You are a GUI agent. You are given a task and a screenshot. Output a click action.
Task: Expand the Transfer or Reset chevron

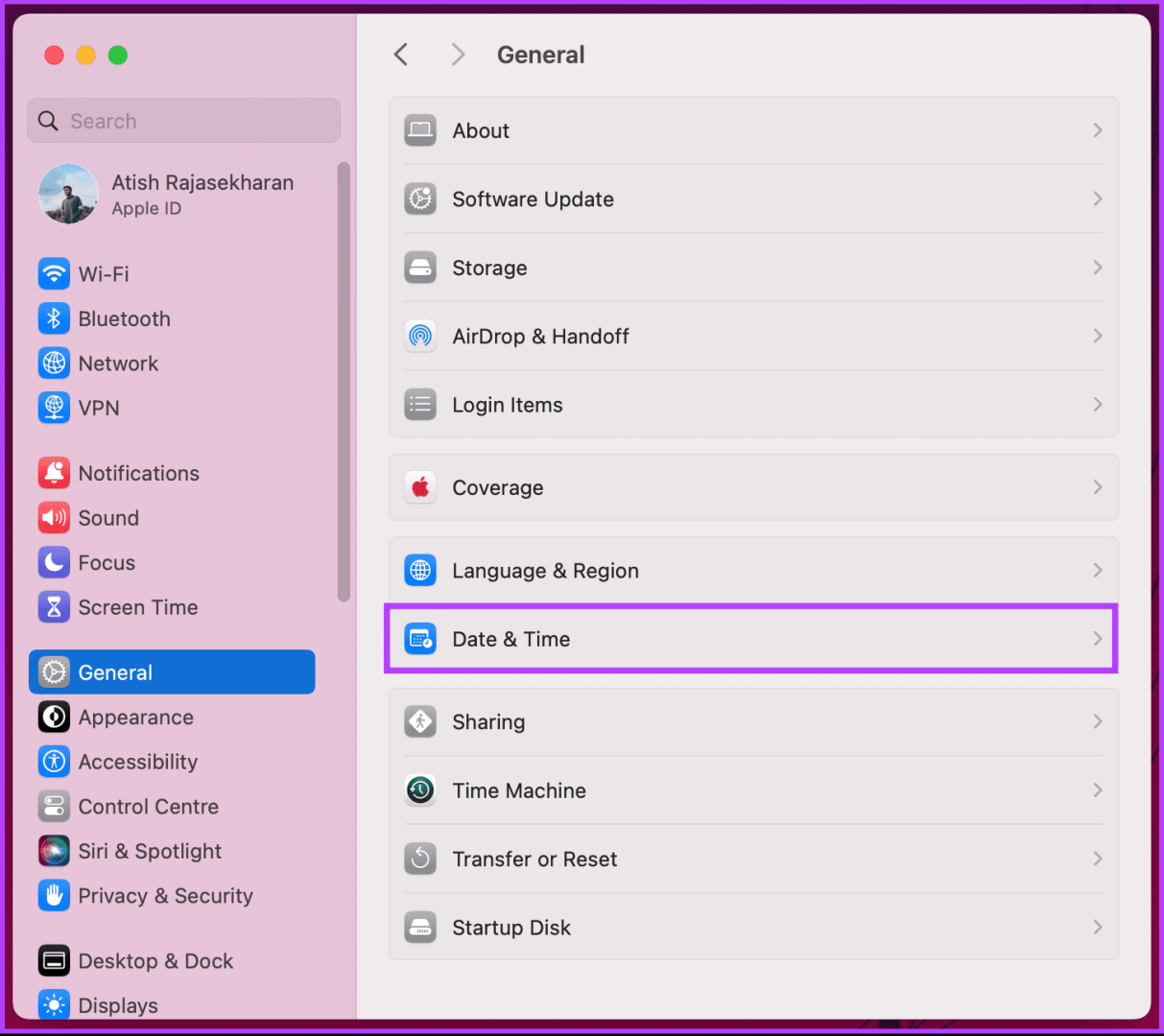(1097, 859)
